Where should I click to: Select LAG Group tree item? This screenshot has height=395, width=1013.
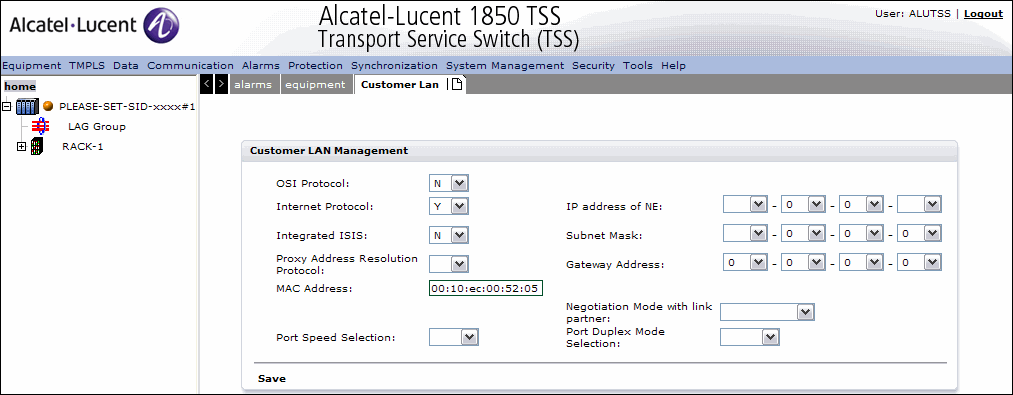point(97,127)
